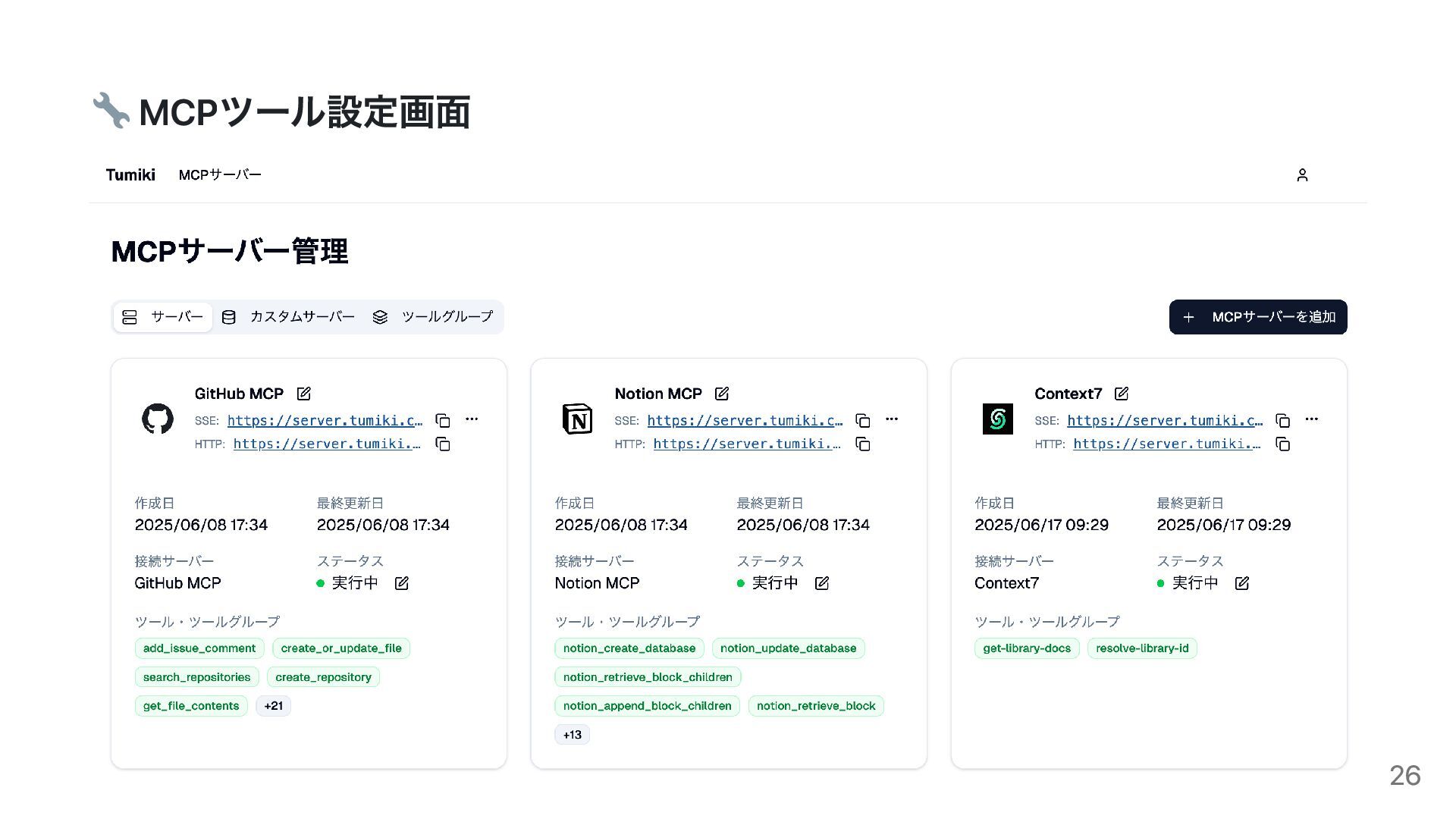Switch to the ツールグループ tab
The height and width of the screenshot is (819, 1456).
(x=433, y=317)
